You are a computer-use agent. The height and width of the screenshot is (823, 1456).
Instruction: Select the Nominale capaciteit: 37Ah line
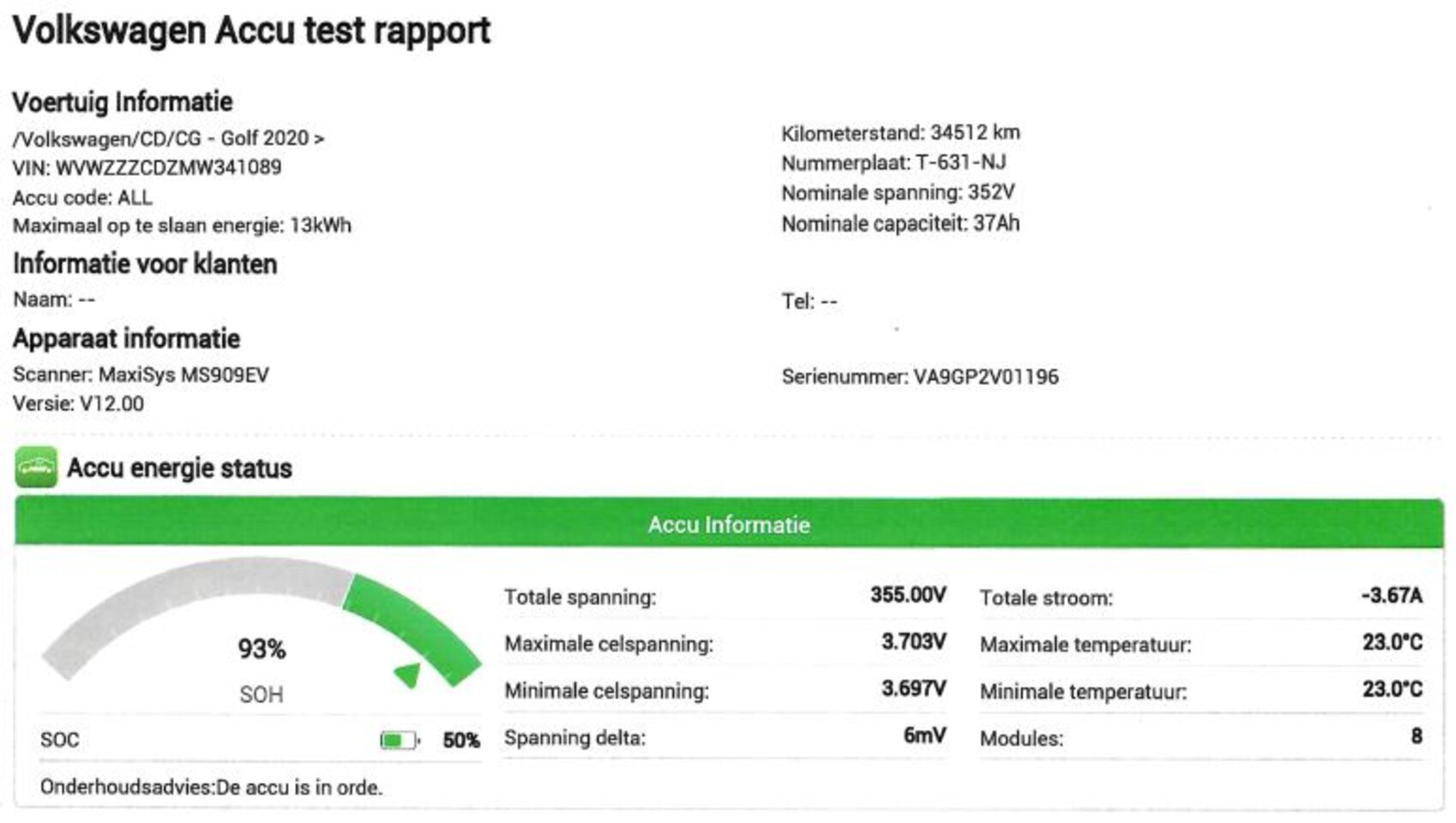[x=900, y=223]
